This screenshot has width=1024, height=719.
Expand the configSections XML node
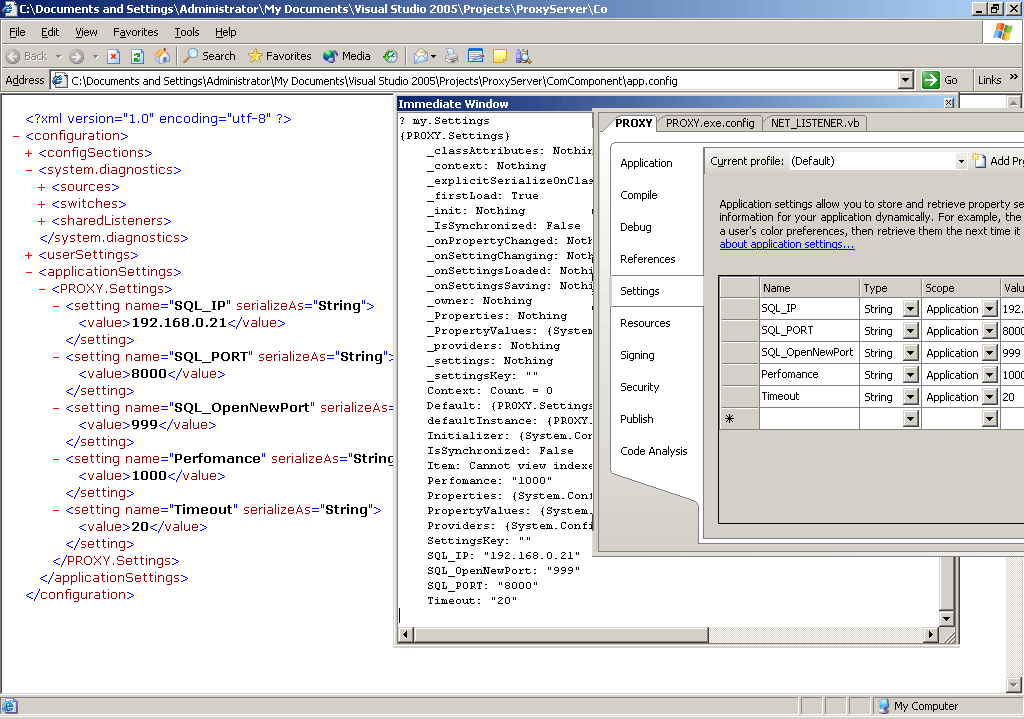click(29, 153)
